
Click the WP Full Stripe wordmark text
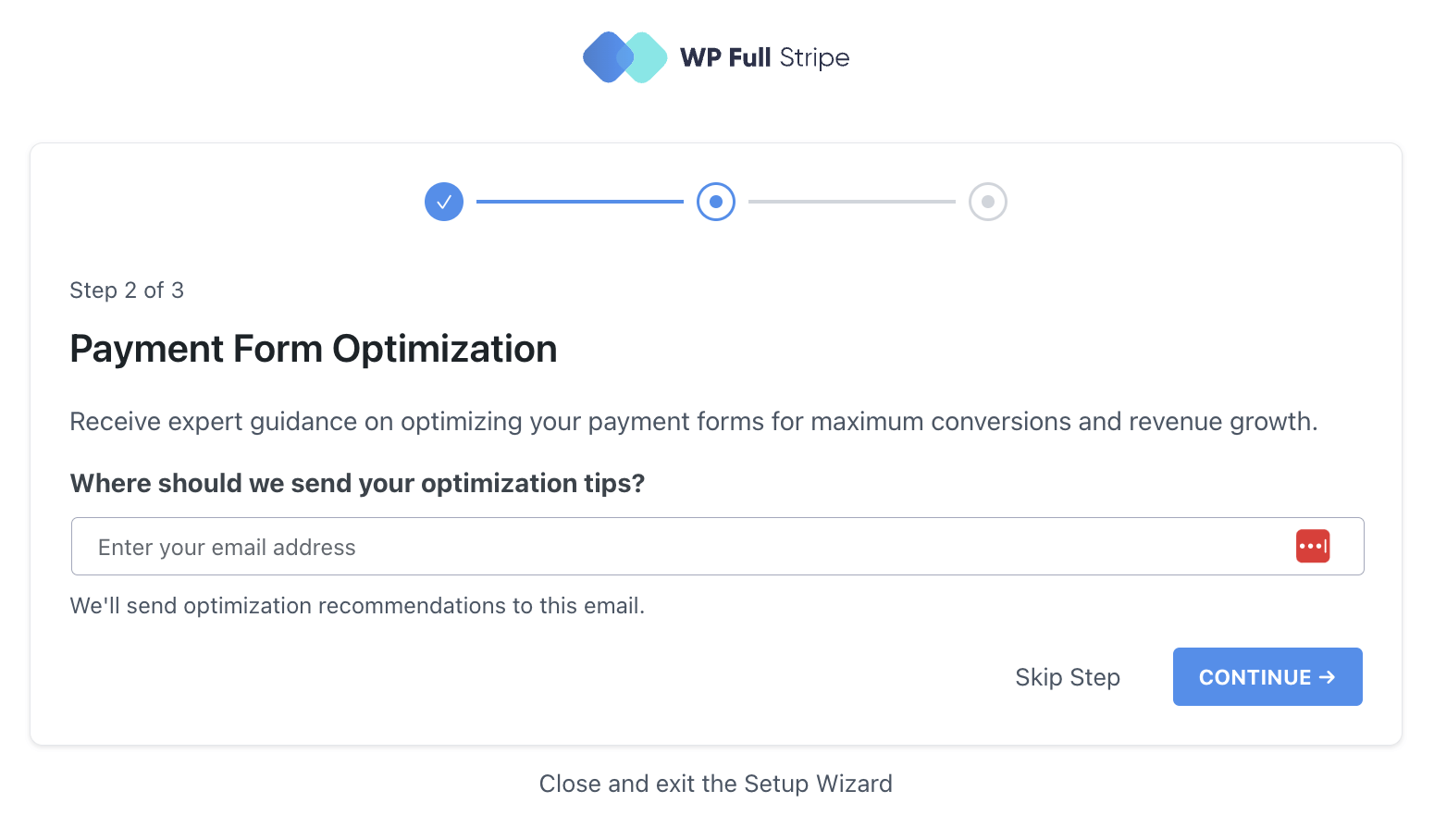click(766, 57)
